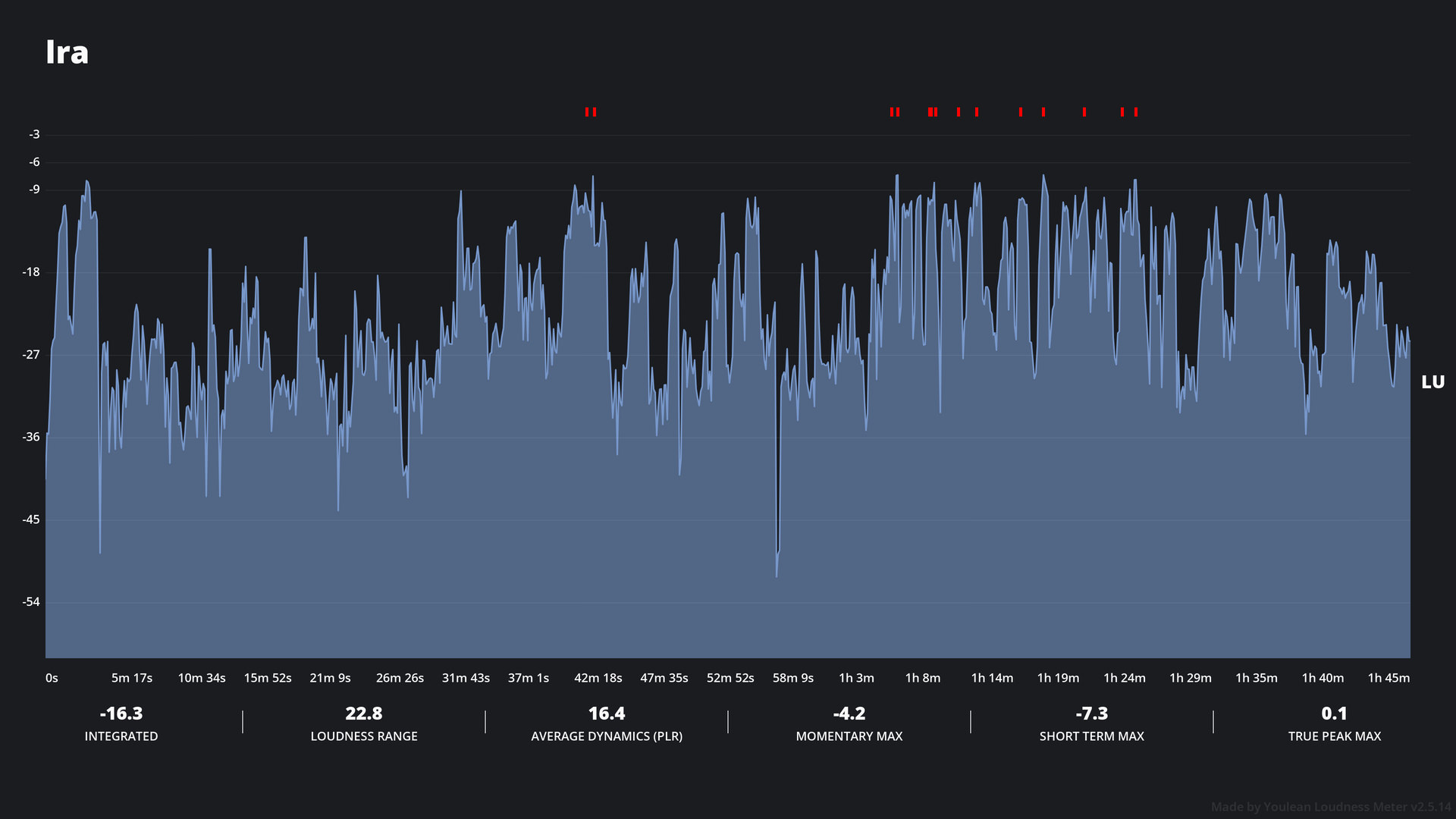Screen dimensions: 1456x819
Task: Click the "31m 43s" time label
Action: click(466, 678)
